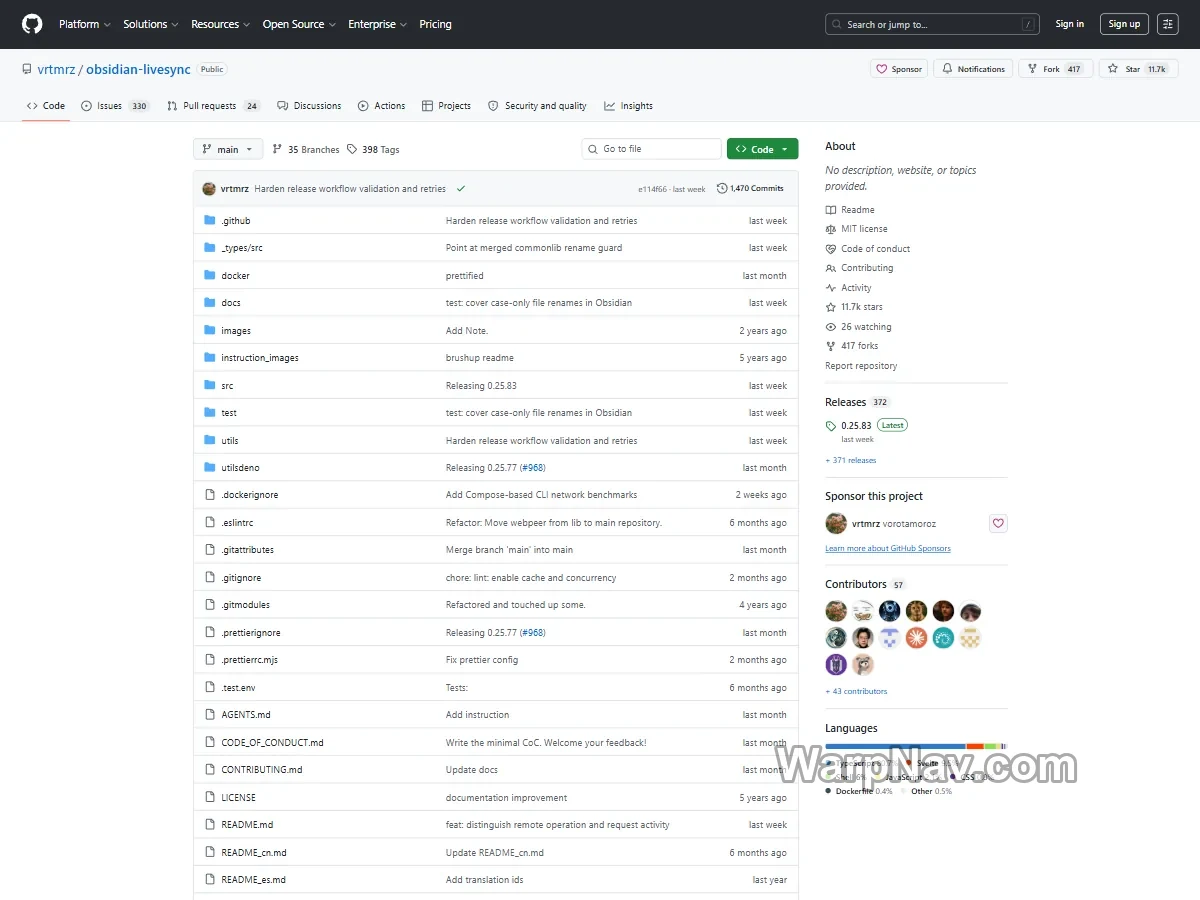Click sponsor heart button next to vorotamoroz

pos(998,523)
